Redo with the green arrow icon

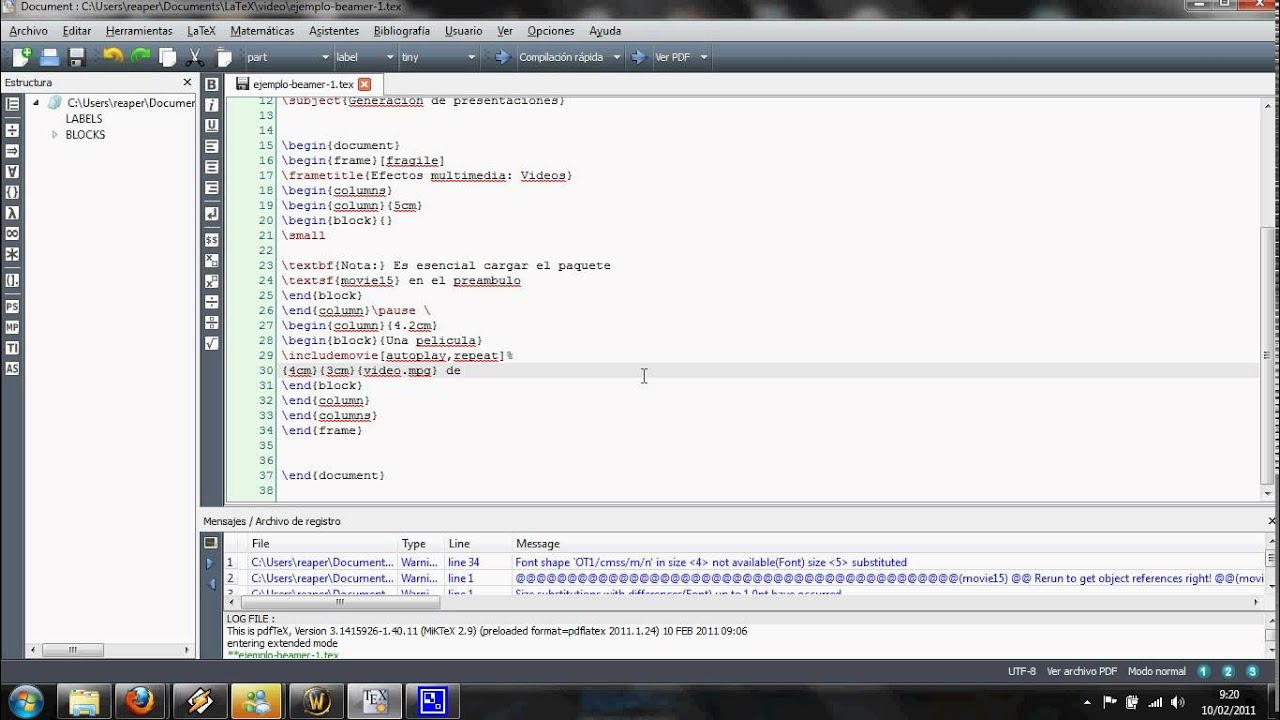point(141,57)
